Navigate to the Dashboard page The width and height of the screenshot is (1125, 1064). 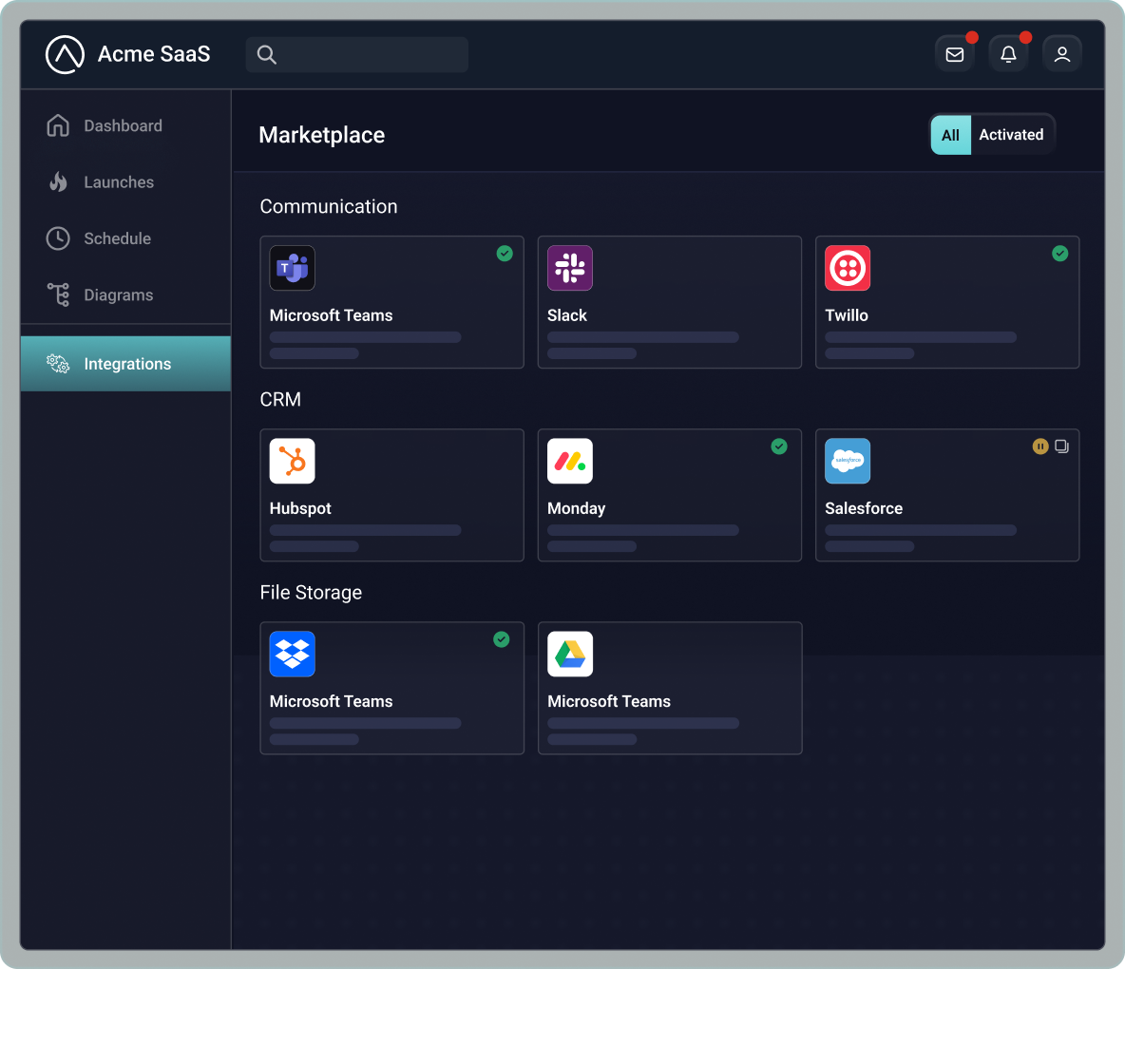click(123, 125)
